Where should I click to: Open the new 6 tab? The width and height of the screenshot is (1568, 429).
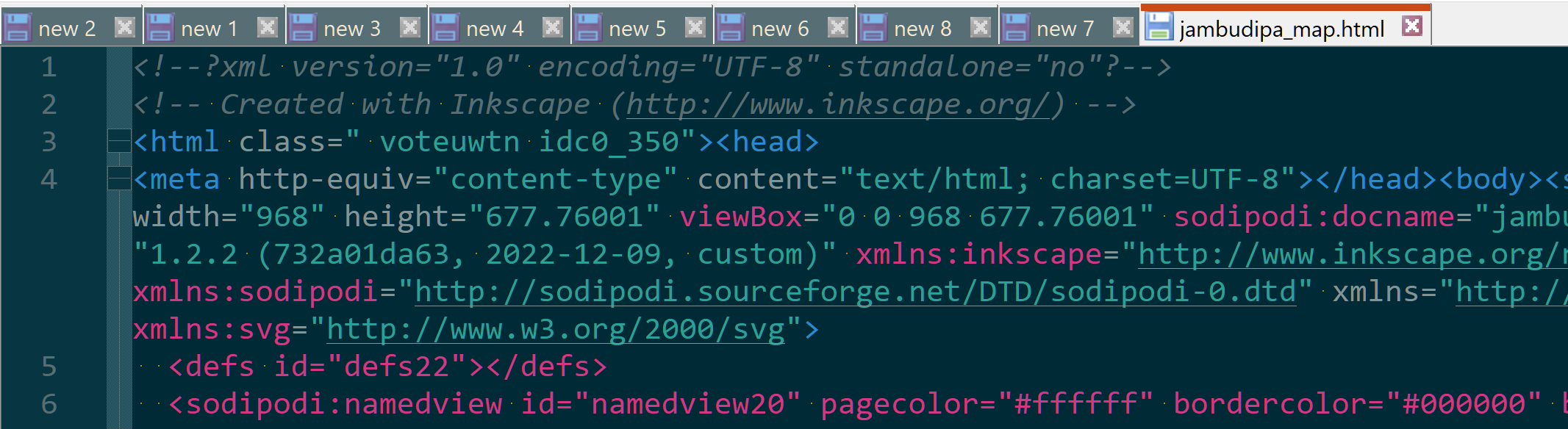tap(779, 29)
